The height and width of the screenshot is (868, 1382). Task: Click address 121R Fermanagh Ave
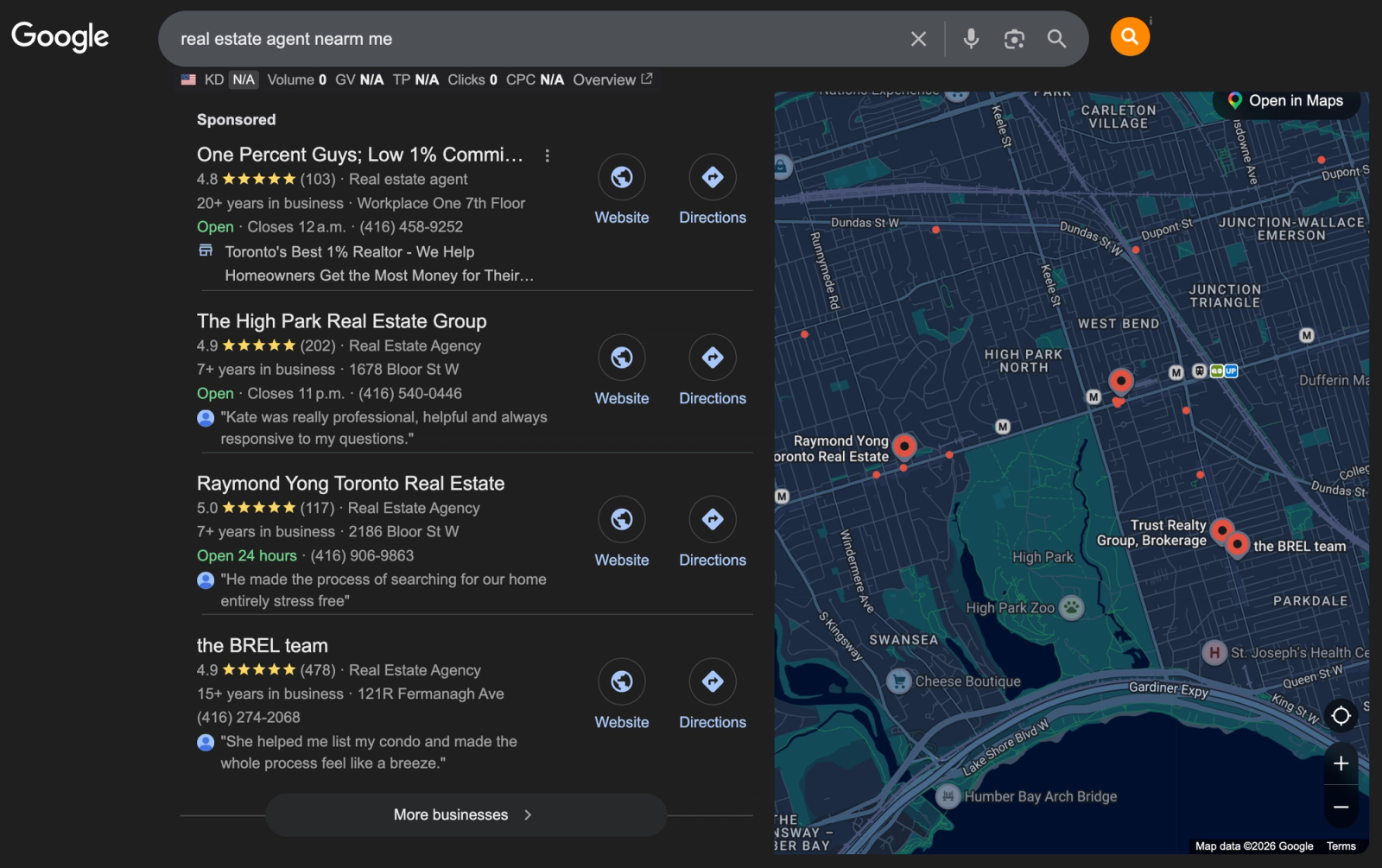430,694
